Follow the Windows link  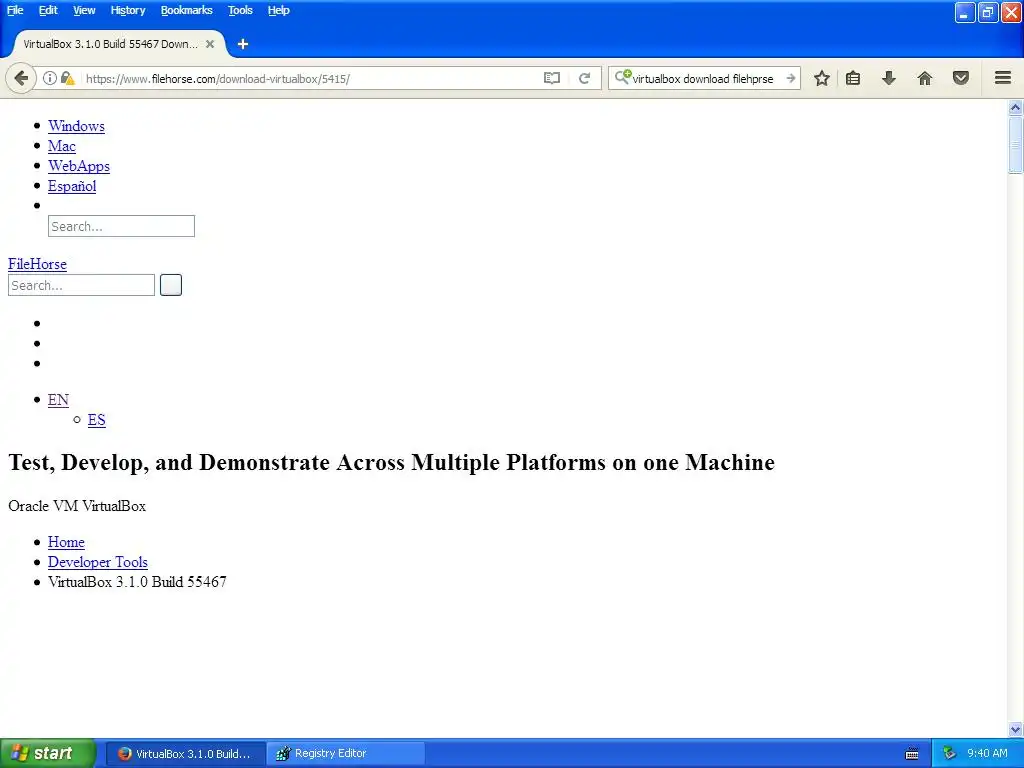click(x=76, y=126)
